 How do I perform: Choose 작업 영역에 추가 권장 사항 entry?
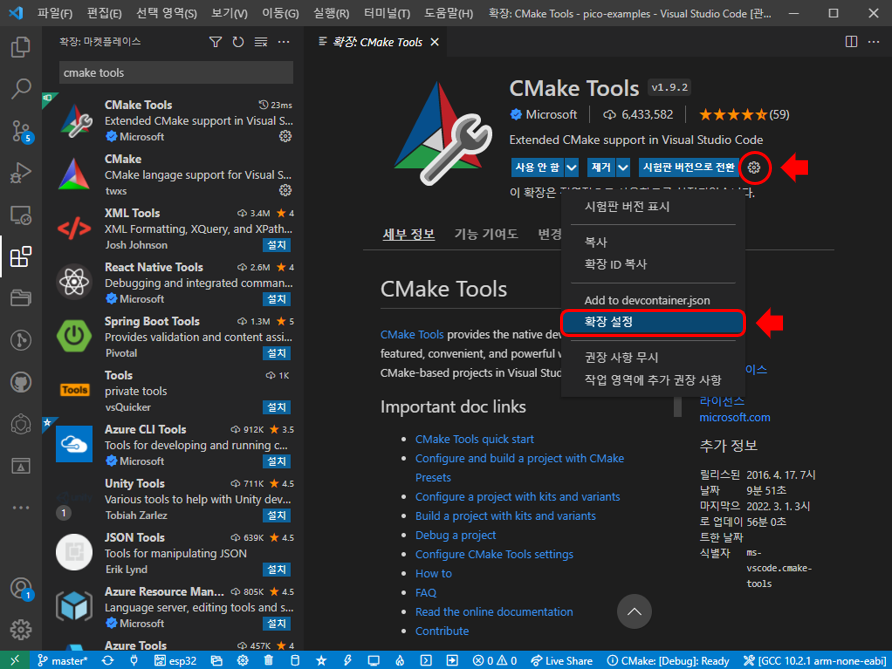[x=653, y=380]
